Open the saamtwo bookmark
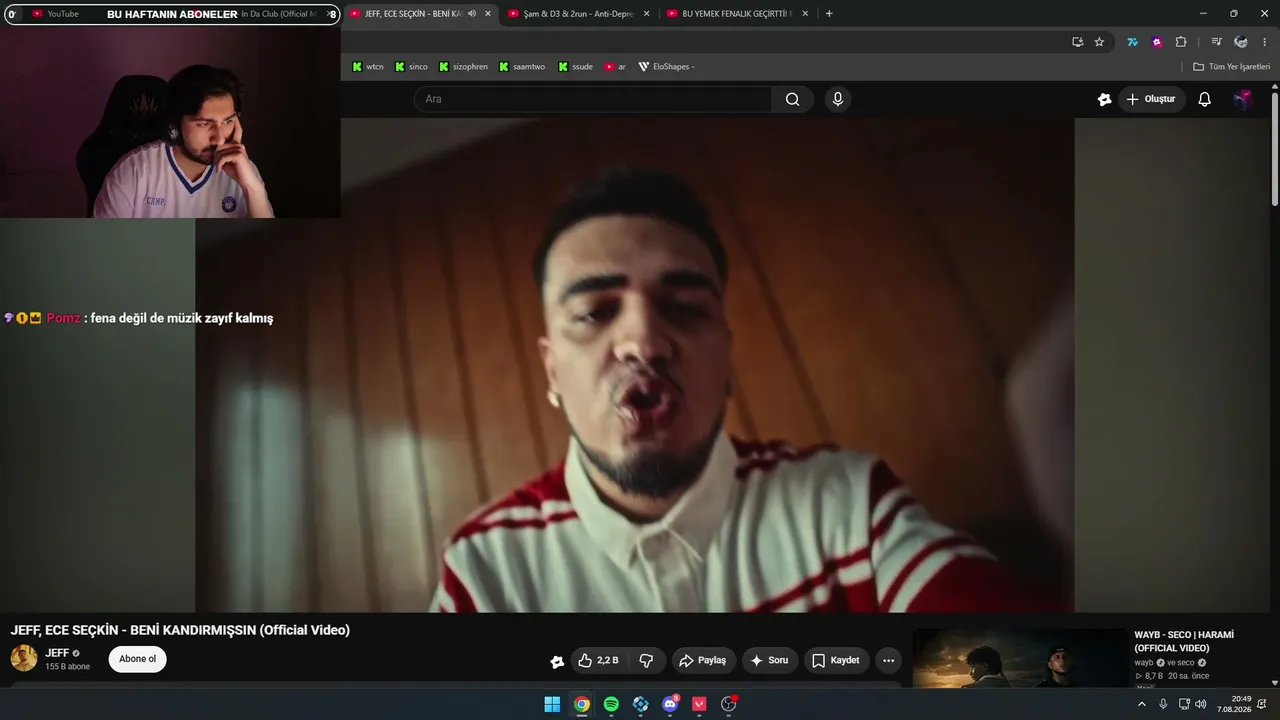 (522, 67)
